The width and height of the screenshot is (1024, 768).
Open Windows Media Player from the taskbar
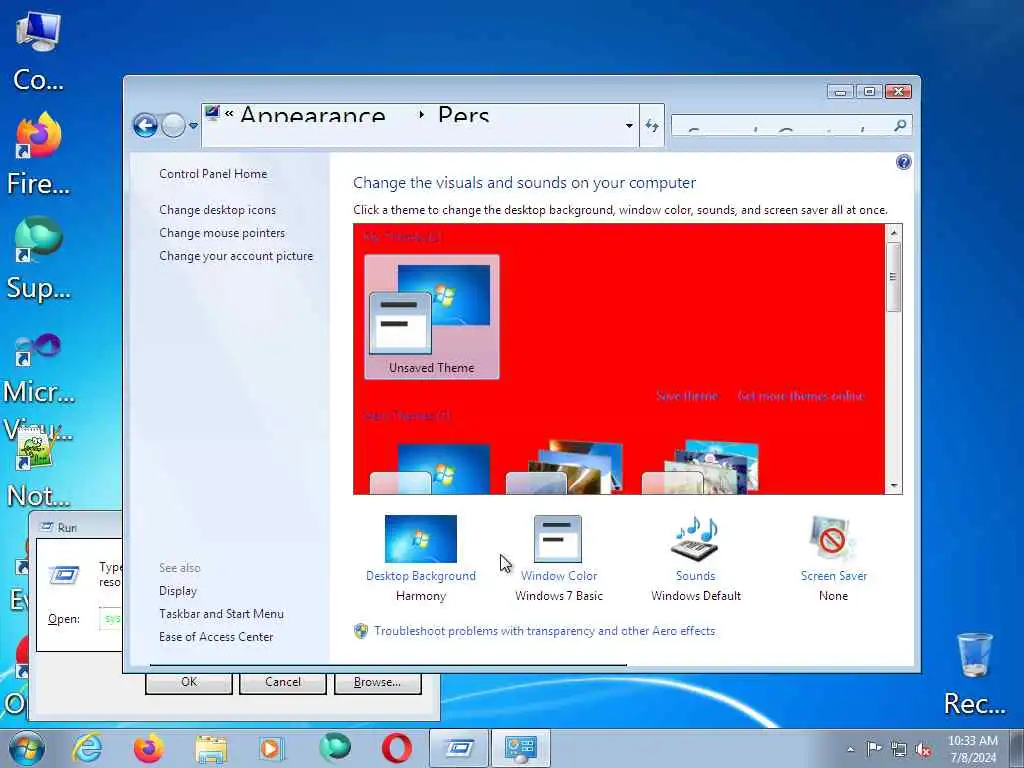point(271,748)
